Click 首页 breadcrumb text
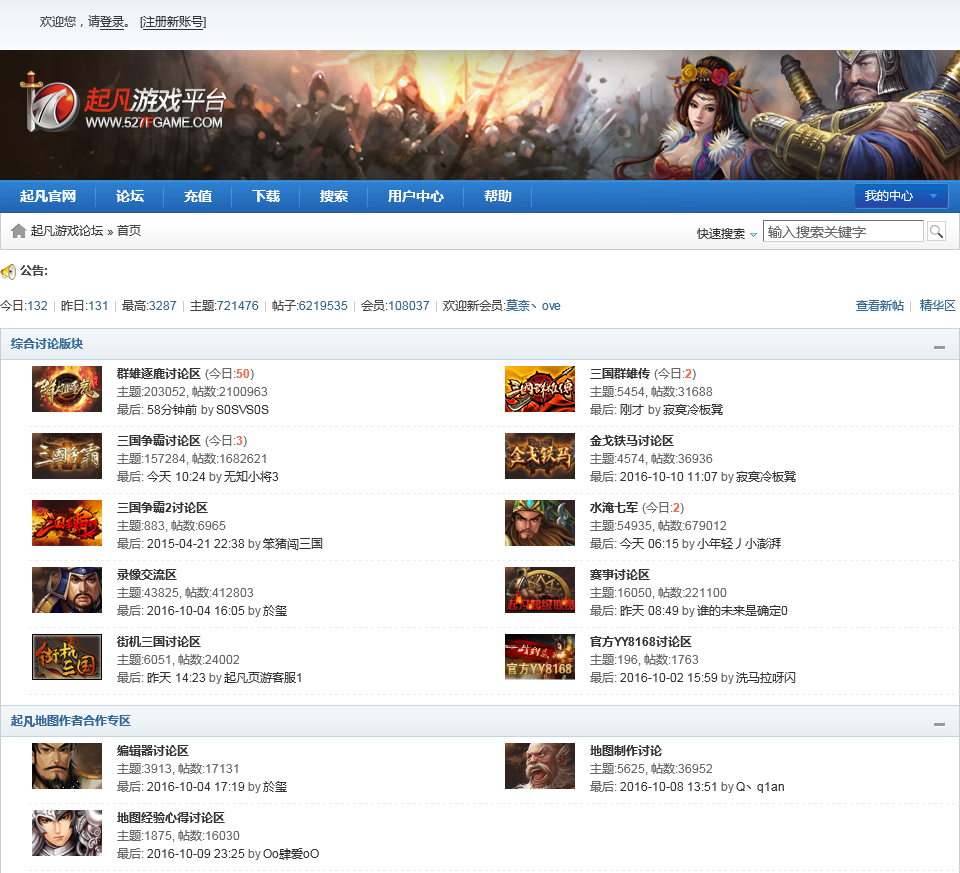The width and height of the screenshot is (960, 873). pos(129,231)
